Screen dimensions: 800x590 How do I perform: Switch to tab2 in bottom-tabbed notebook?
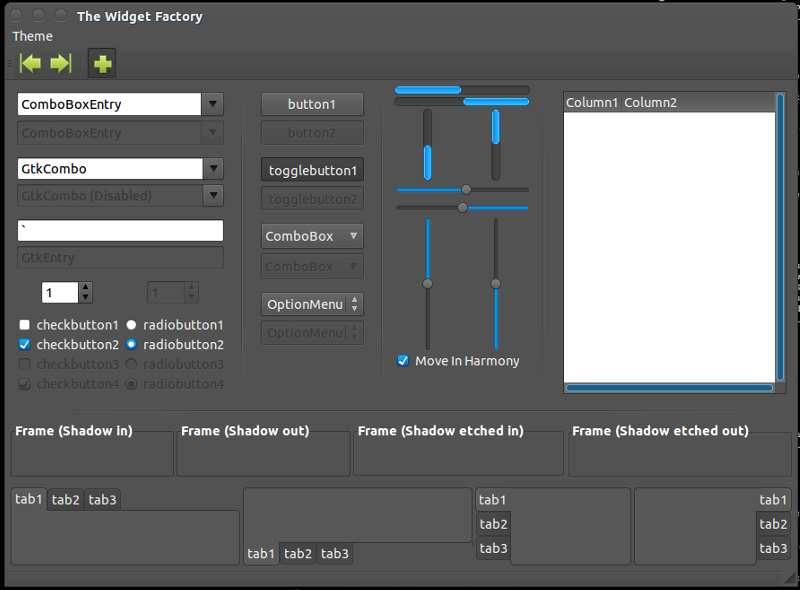tap(298, 553)
